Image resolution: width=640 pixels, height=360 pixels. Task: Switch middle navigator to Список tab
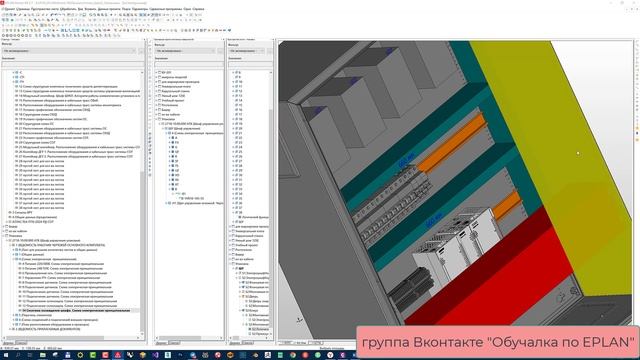tap(174, 343)
